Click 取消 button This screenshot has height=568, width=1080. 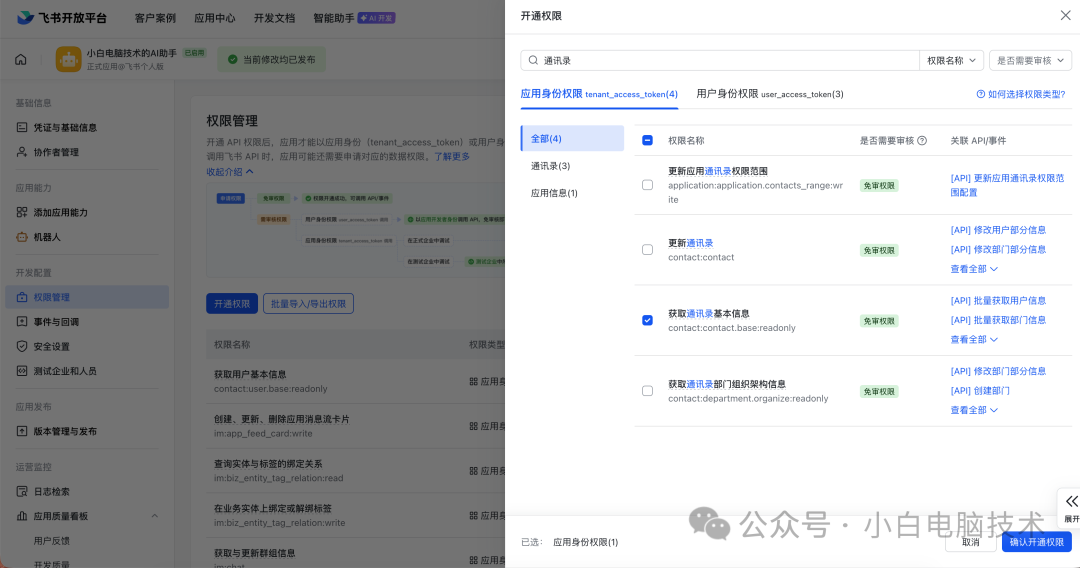tap(970, 542)
